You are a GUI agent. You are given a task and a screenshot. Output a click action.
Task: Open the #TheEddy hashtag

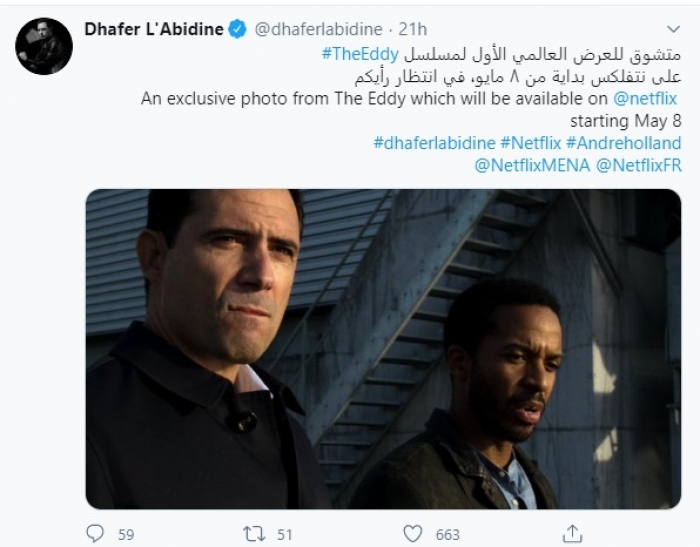coord(360,54)
